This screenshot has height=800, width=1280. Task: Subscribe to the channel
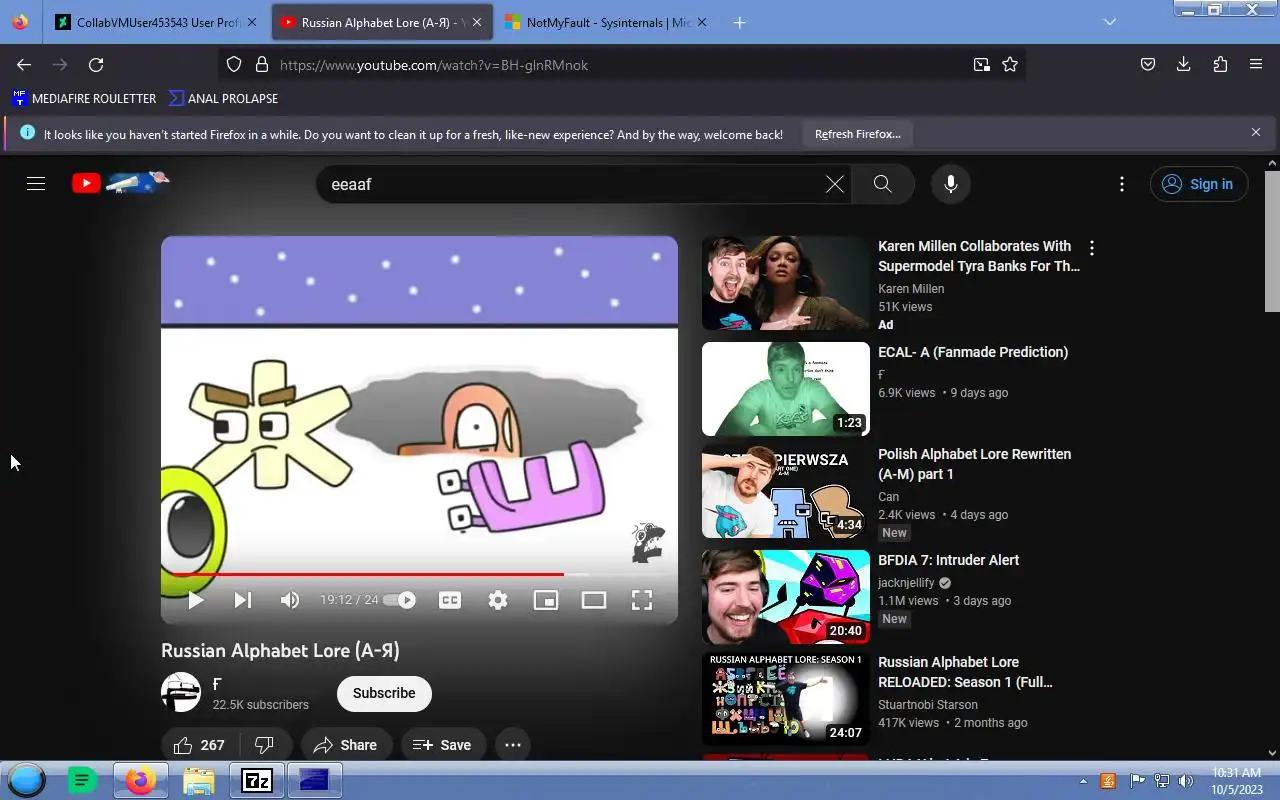coord(384,693)
